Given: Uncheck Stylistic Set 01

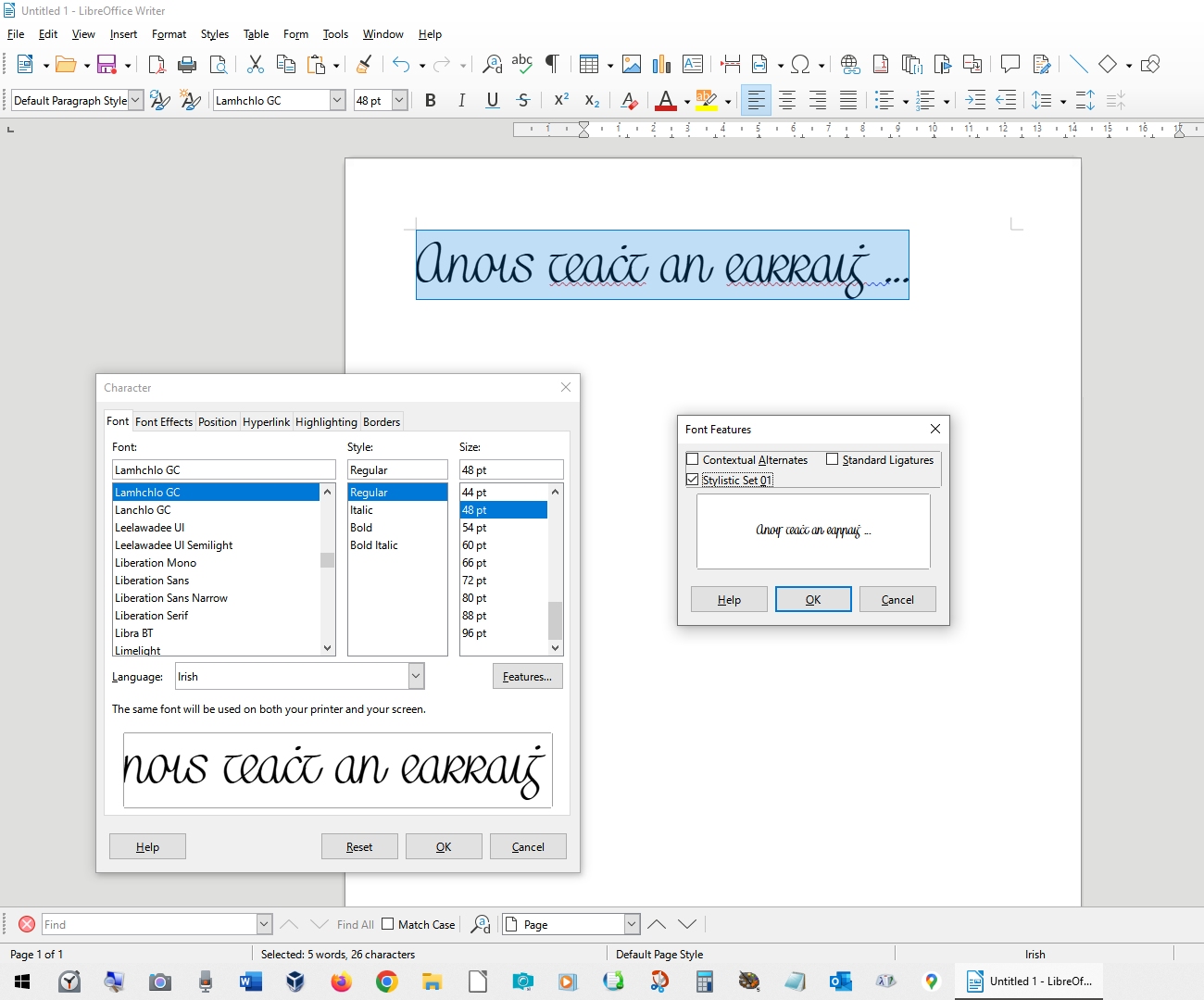Looking at the screenshot, I should [692, 480].
